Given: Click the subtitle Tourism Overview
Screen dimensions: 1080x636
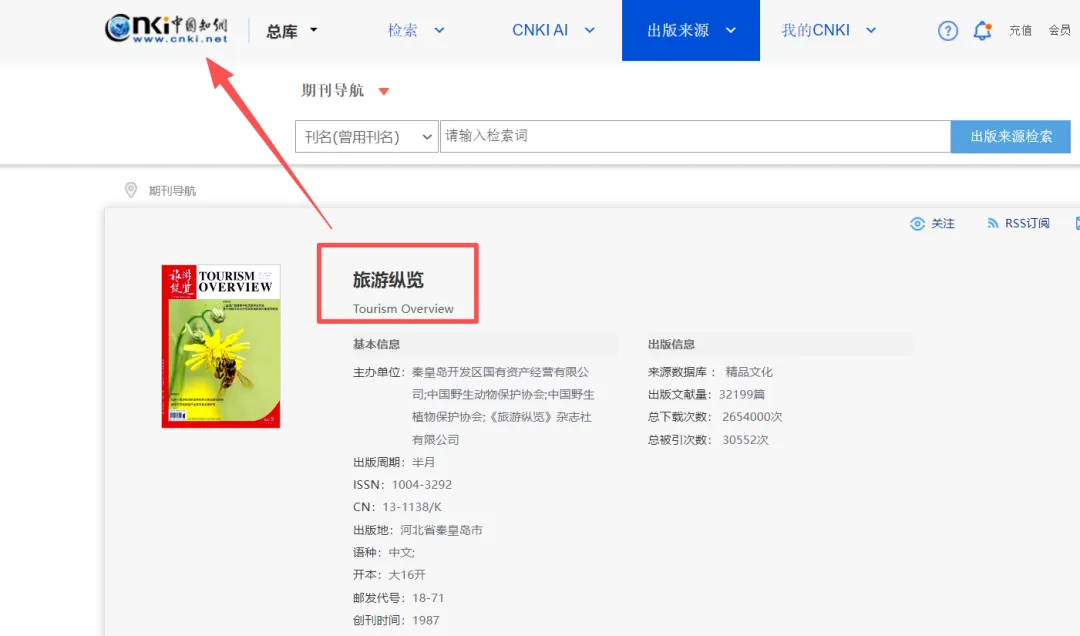Looking at the screenshot, I should 403,309.
